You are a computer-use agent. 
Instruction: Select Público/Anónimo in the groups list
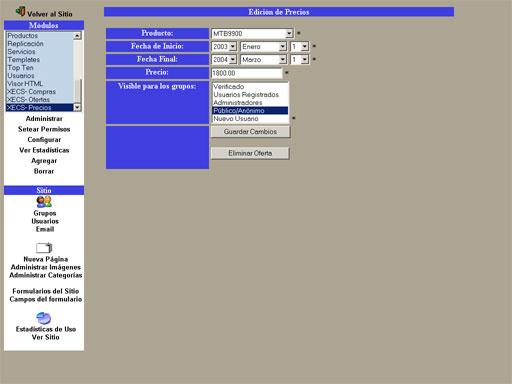coord(250,111)
